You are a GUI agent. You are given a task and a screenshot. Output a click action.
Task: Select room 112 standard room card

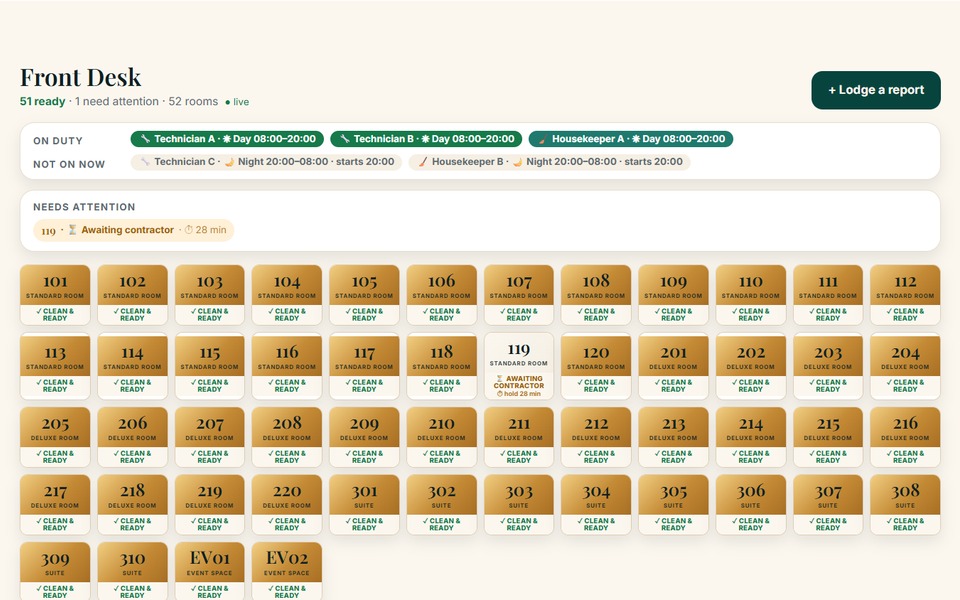905,294
